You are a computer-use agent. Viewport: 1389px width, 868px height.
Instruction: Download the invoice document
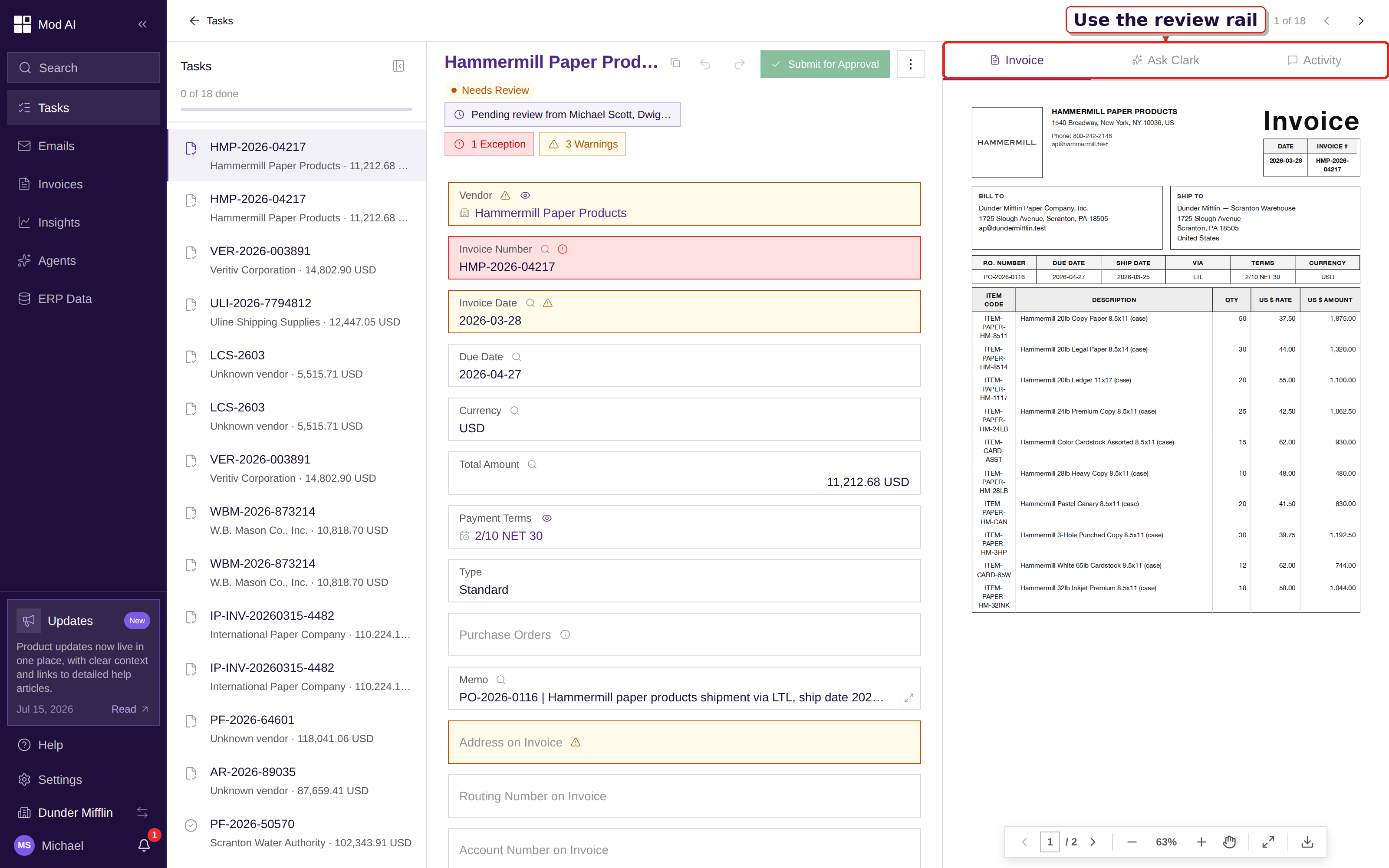click(x=1307, y=842)
